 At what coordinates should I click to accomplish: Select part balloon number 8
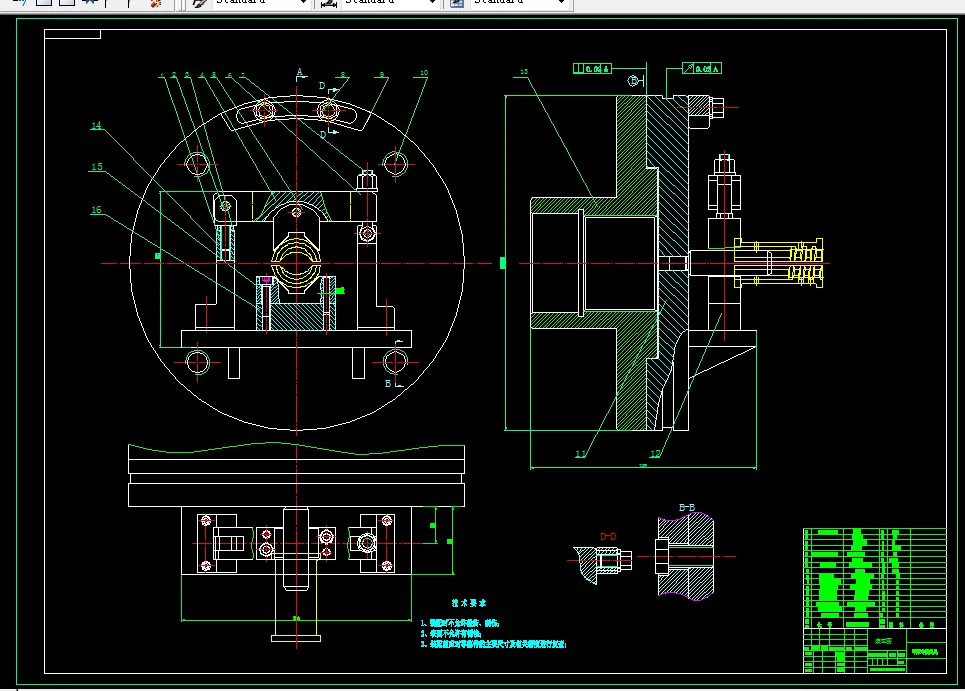pos(343,75)
